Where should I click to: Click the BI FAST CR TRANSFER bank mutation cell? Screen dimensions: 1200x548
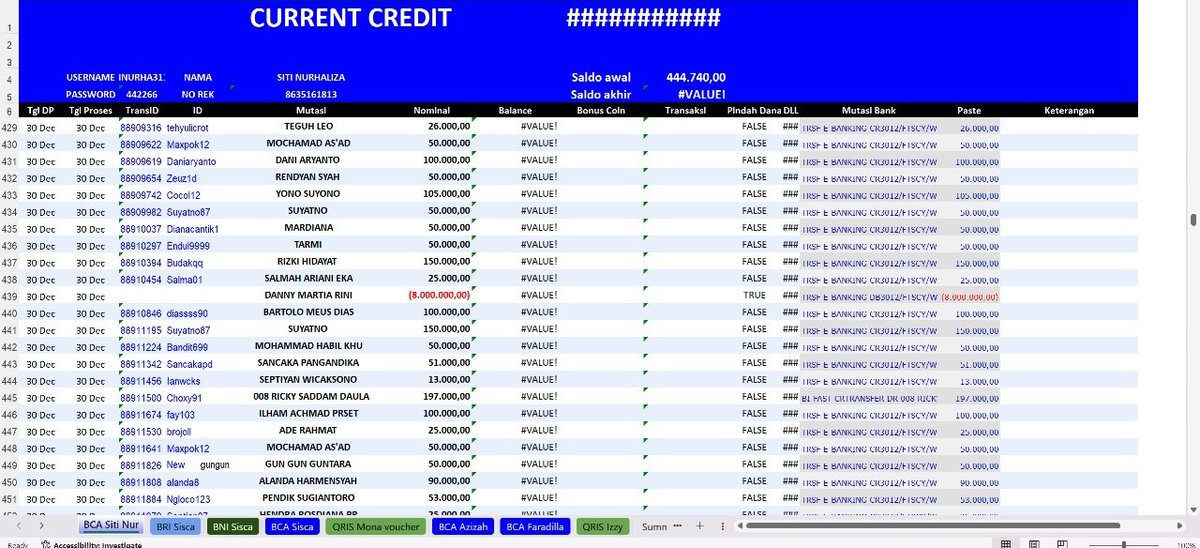869,398
